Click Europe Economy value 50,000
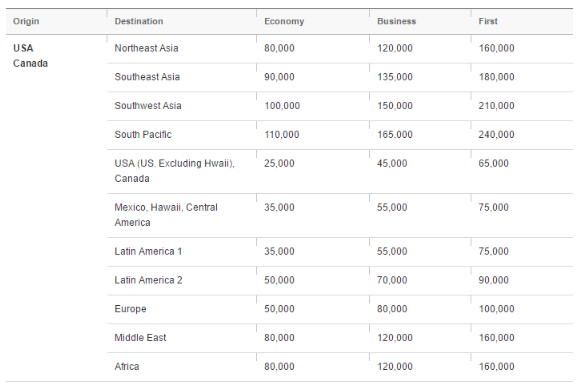Viewport: 580px width, 389px height. [x=279, y=309]
